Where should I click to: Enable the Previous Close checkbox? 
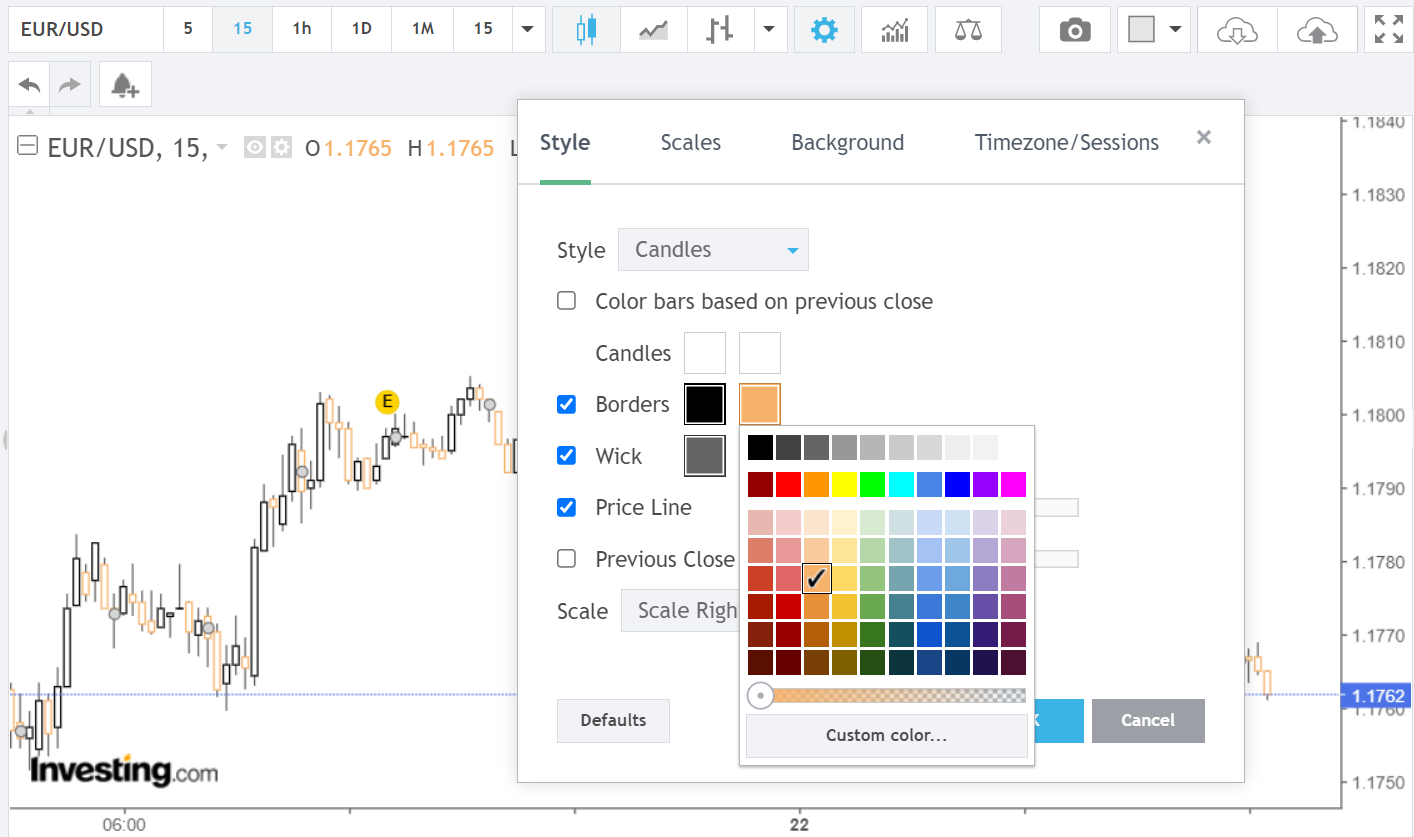pyautogui.click(x=567, y=559)
